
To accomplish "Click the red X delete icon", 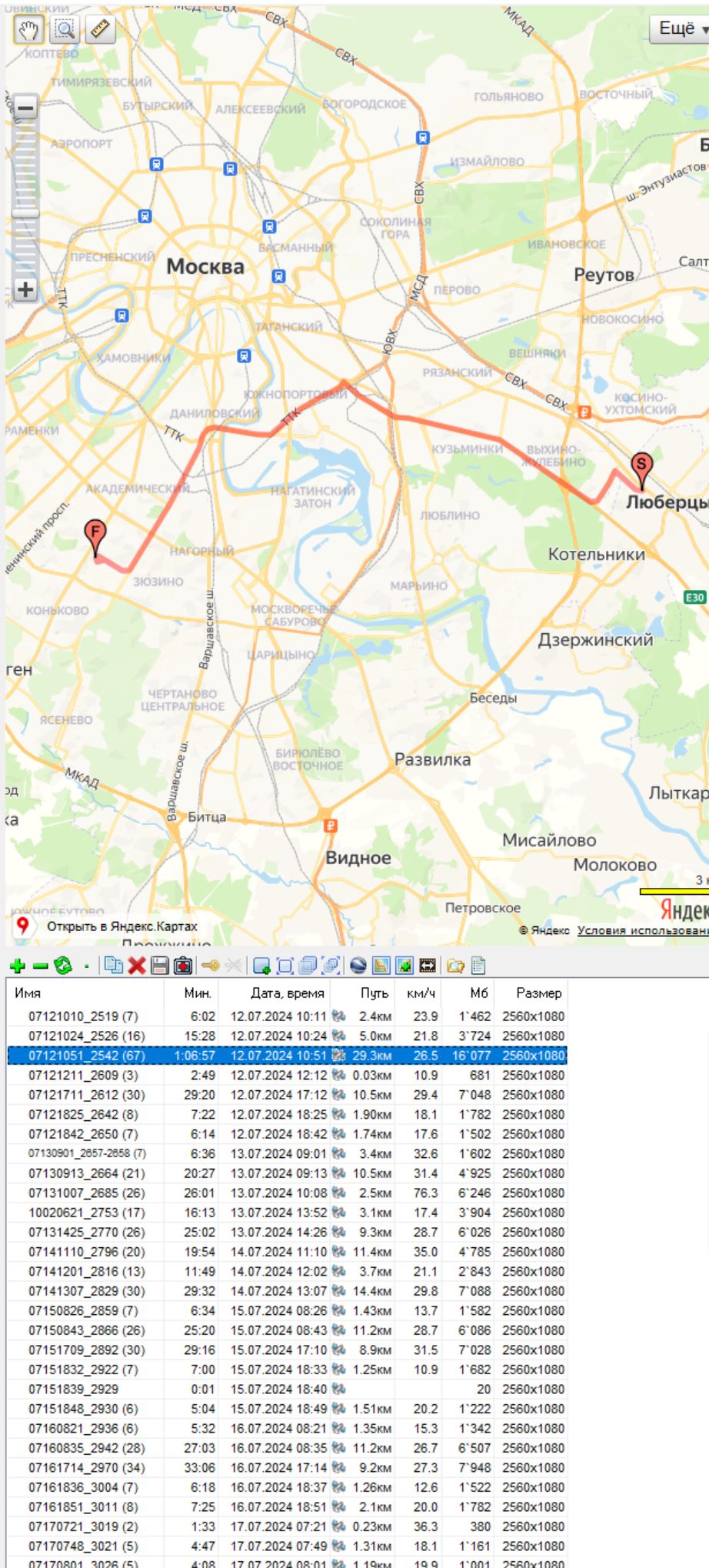I will tap(137, 966).
